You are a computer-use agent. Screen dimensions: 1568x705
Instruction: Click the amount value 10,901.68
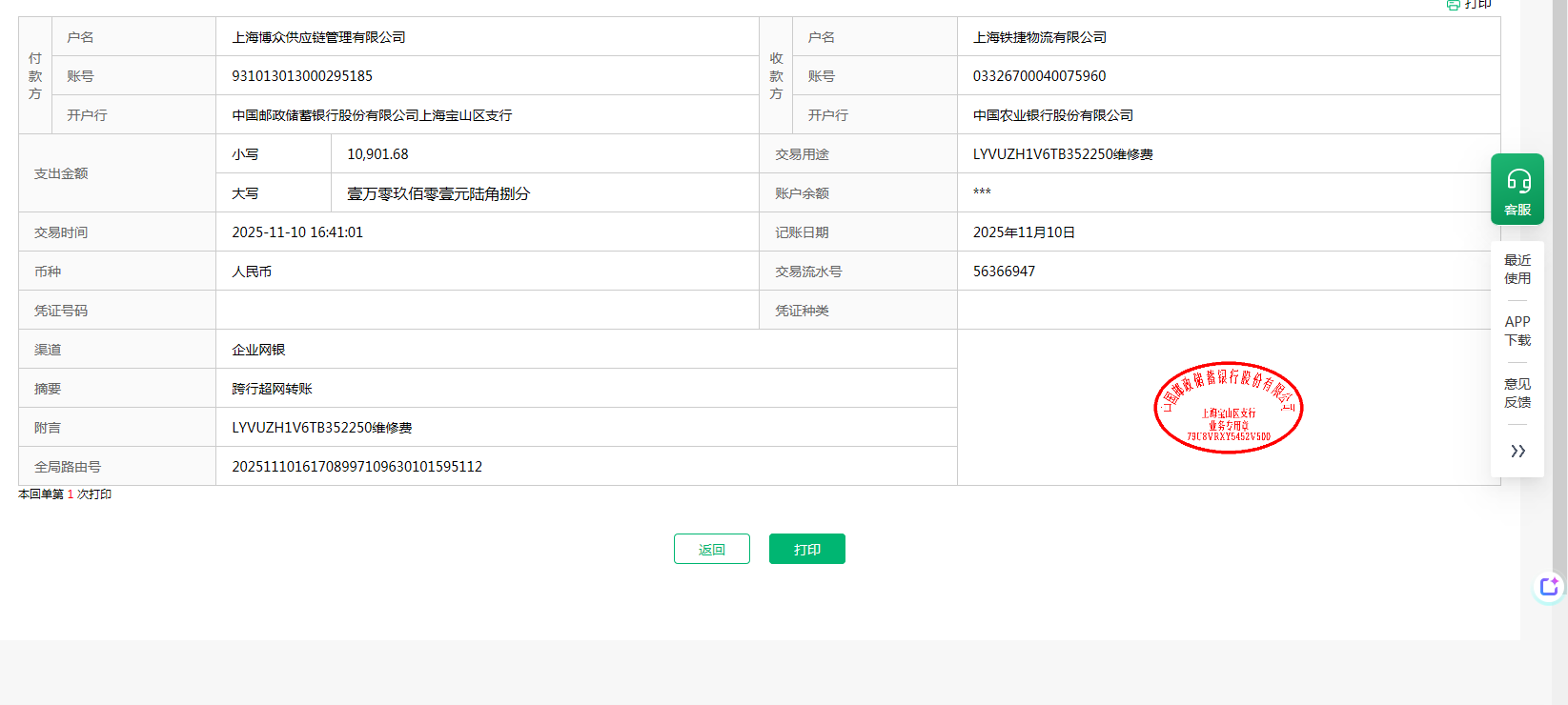click(377, 154)
